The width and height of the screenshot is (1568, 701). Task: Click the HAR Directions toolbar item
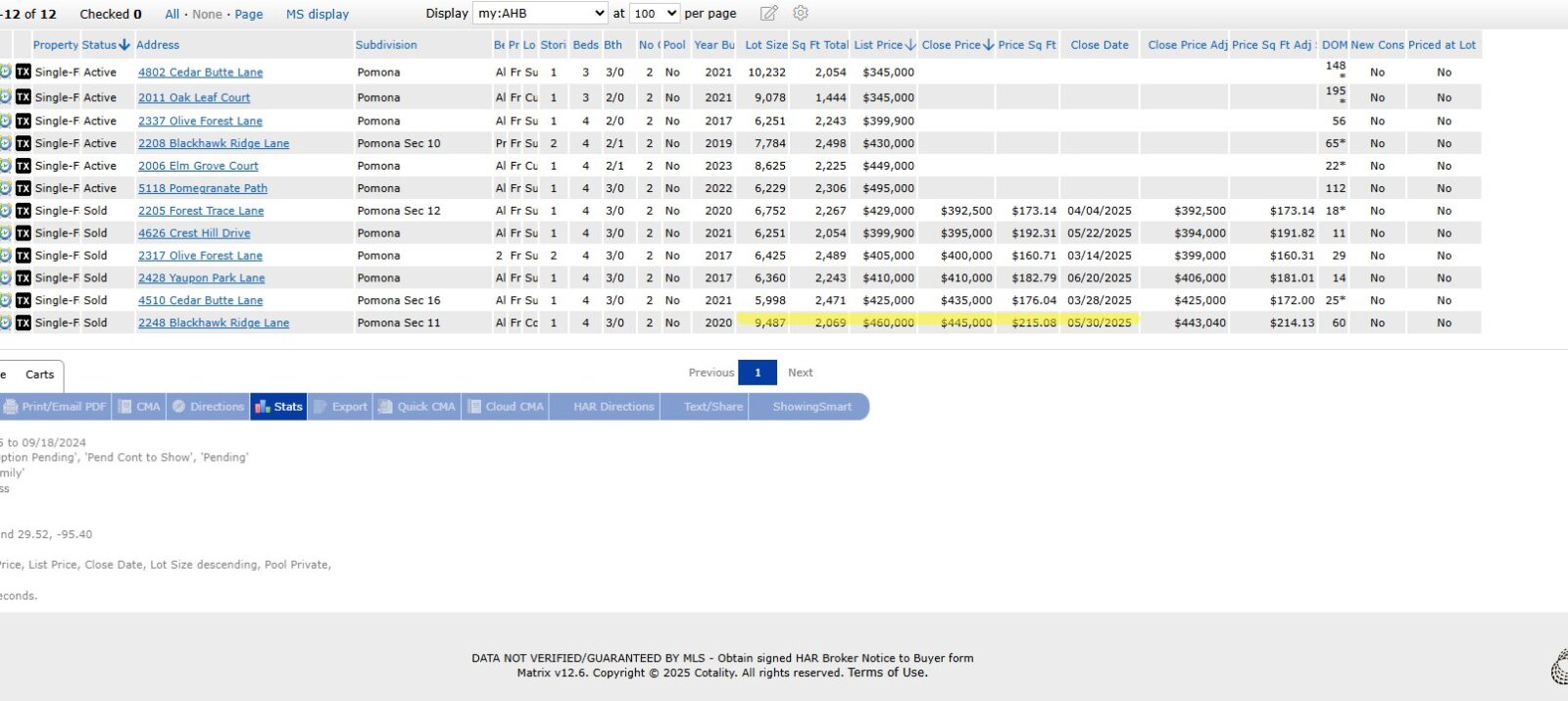tap(613, 407)
